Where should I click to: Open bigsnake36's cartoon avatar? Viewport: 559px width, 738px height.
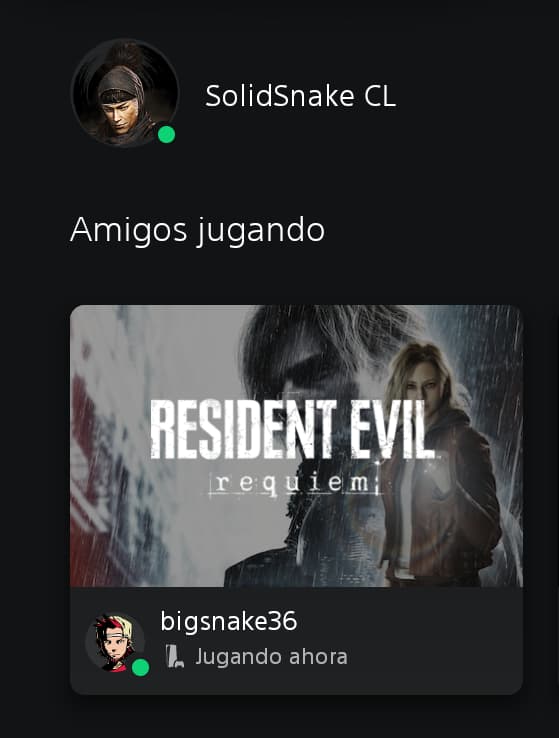pyautogui.click(x=115, y=641)
